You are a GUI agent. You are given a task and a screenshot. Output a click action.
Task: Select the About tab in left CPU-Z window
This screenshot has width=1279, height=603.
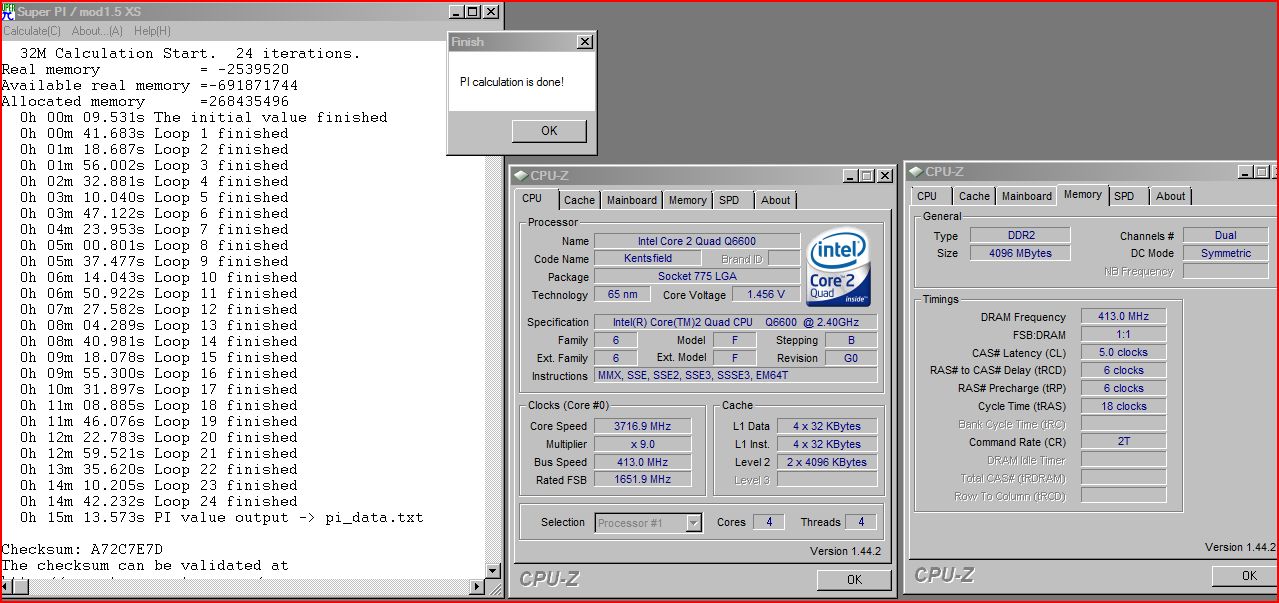(776, 200)
